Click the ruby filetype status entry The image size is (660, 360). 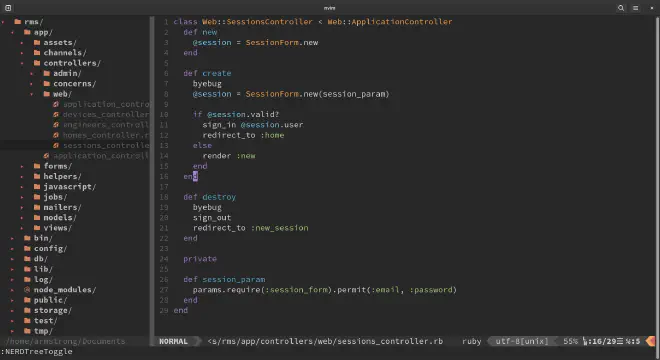(x=471, y=341)
